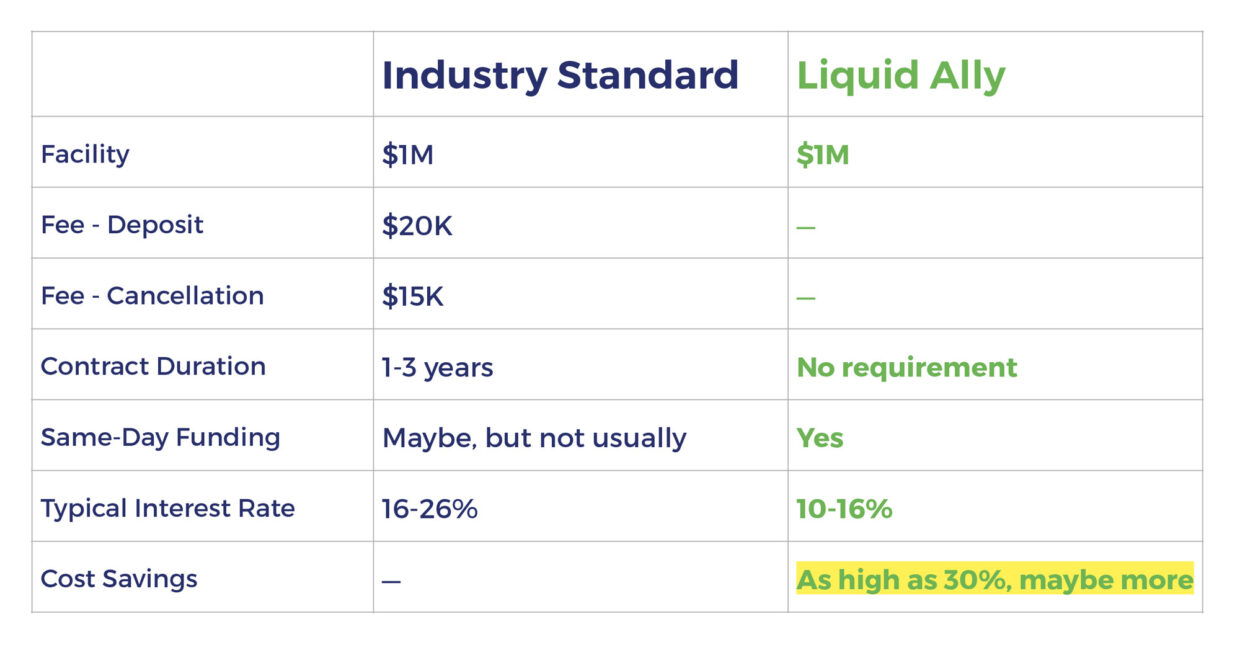Click the green 'No requirement' text
The height and width of the screenshot is (645, 1240).
coord(907,367)
